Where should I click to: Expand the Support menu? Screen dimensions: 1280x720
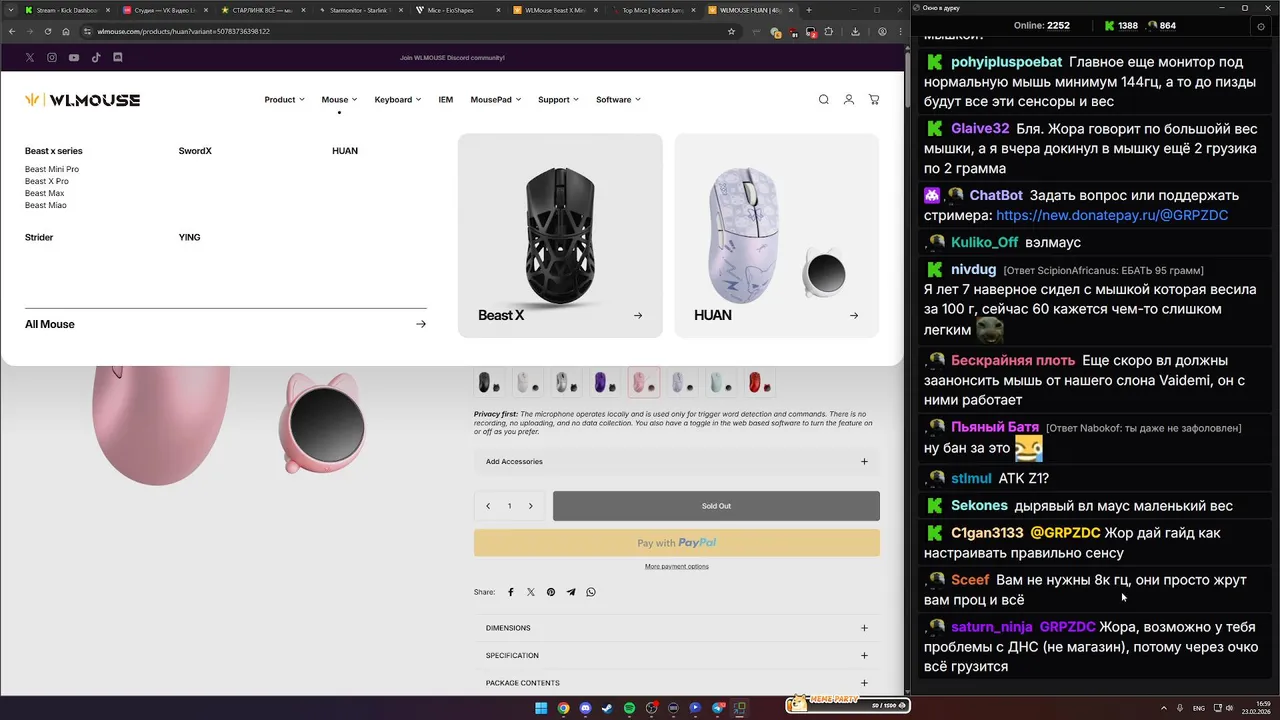click(x=558, y=100)
